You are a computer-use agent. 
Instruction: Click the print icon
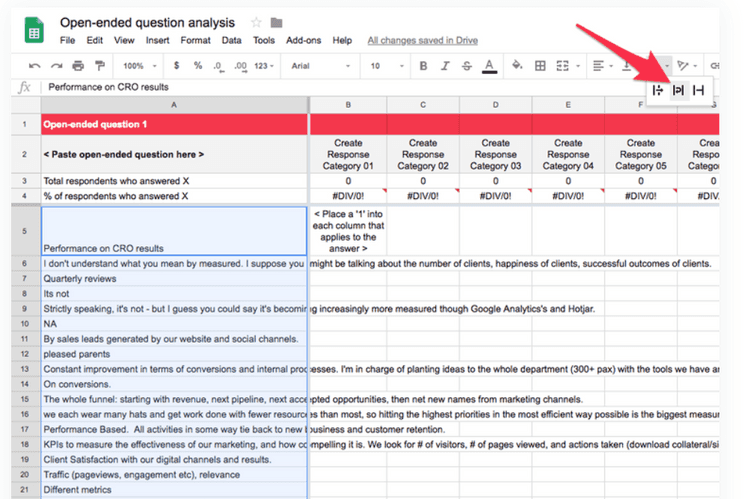click(x=77, y=66)
